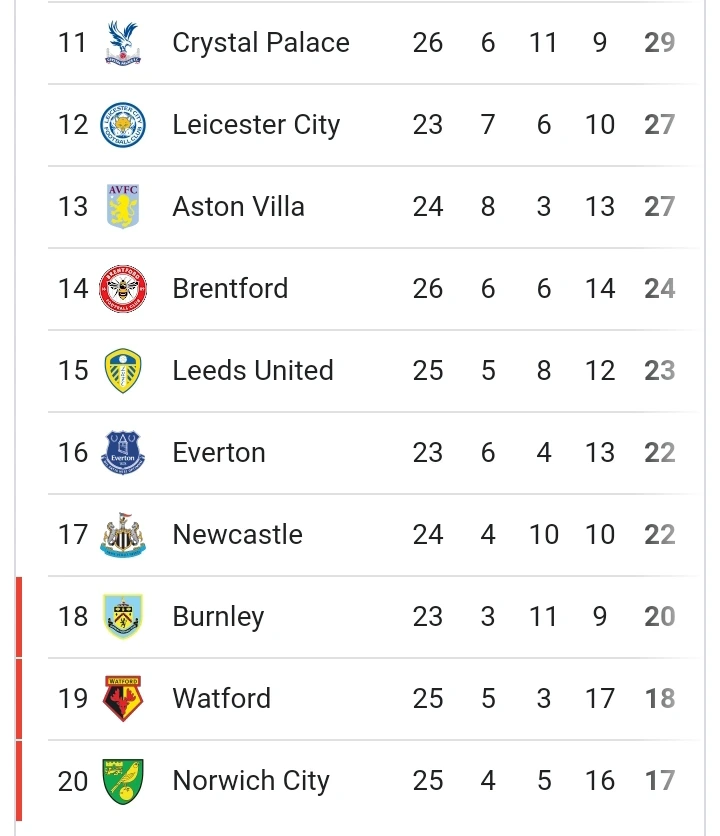Open the Crystal Palace team name
The height and width of the screenshot is (836, 720).
261,43
